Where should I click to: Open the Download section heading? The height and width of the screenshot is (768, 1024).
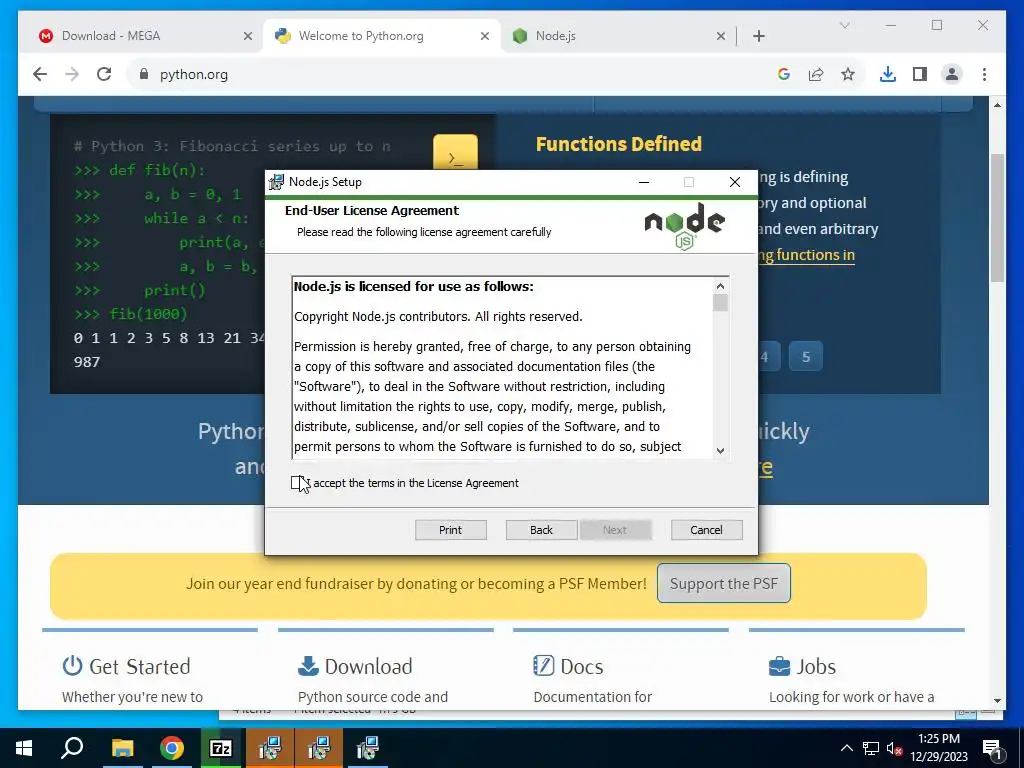pyautogui.click(x=368, y=667)
